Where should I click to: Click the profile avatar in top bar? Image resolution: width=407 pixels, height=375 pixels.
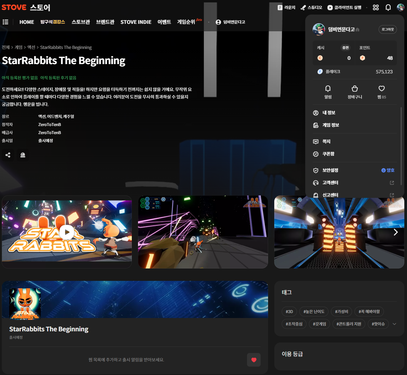400,7
